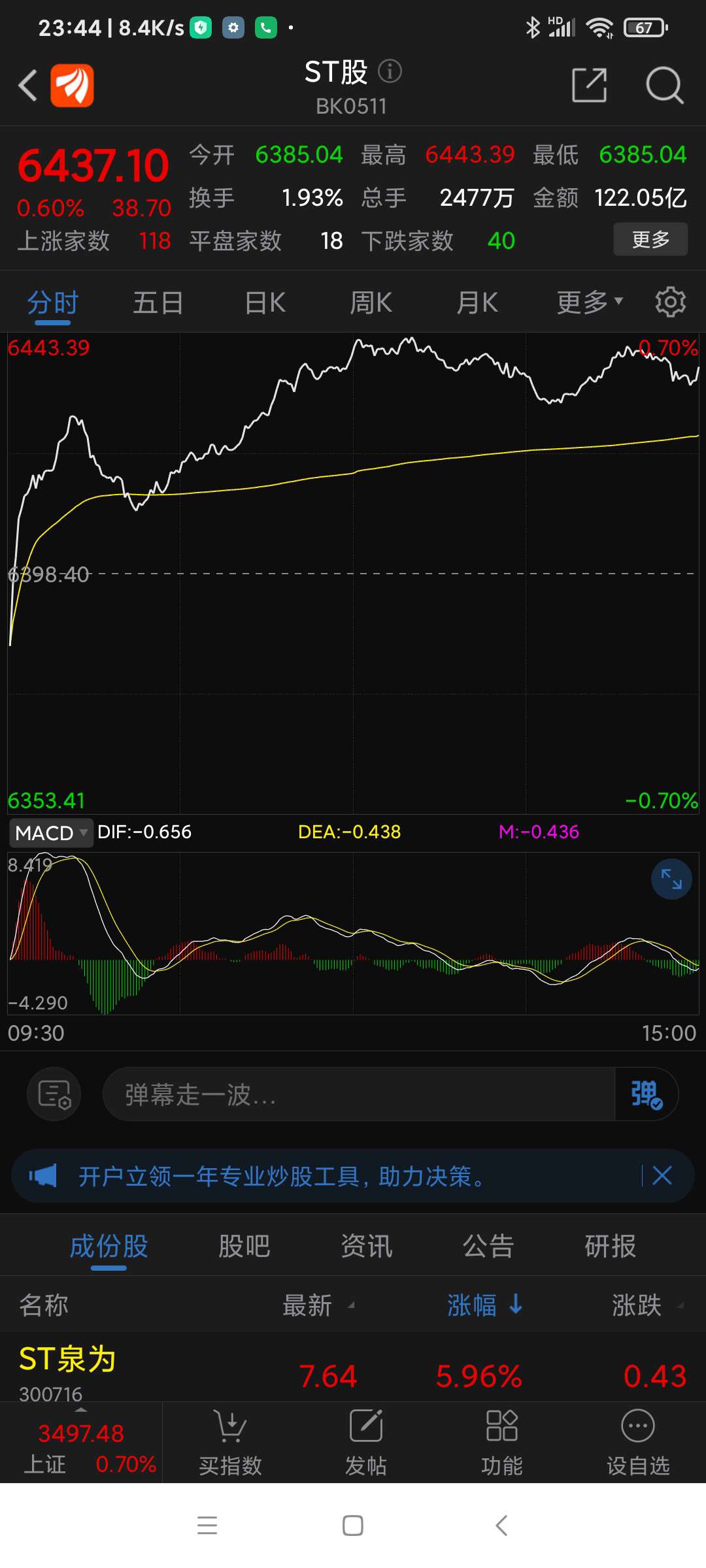706x1568 pixels.
Task: Tap the 上涨家数 118 value
Action: tap(154, 241)
